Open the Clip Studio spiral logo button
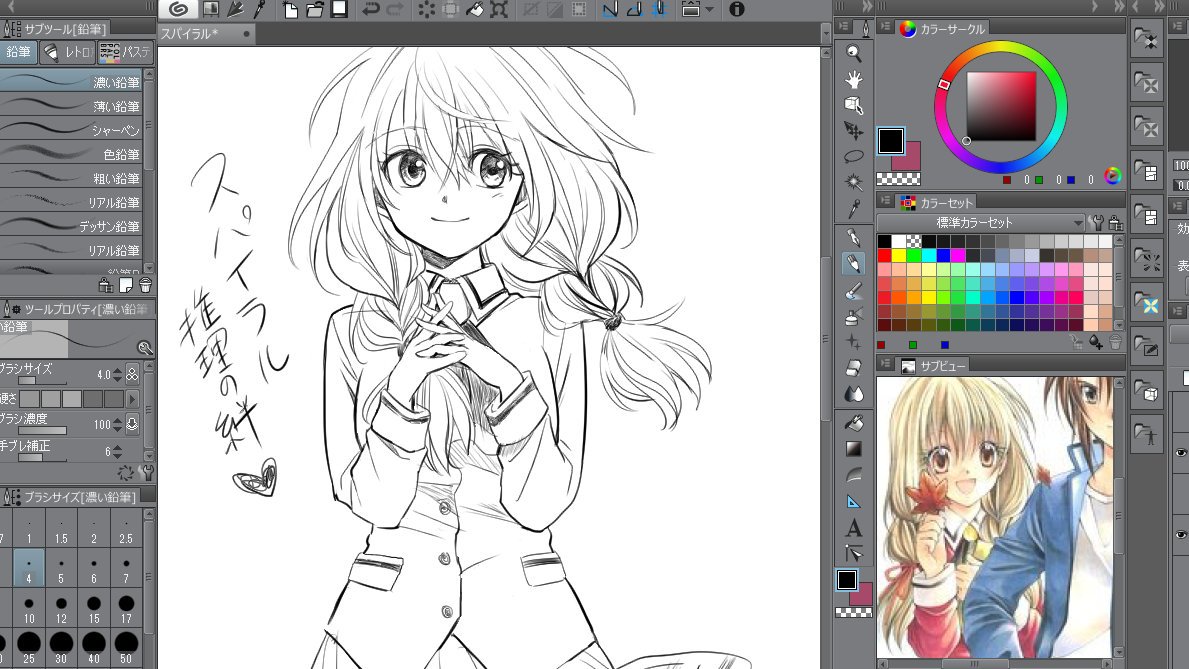Screen dimensions: 1189x669 pos(179,9)
